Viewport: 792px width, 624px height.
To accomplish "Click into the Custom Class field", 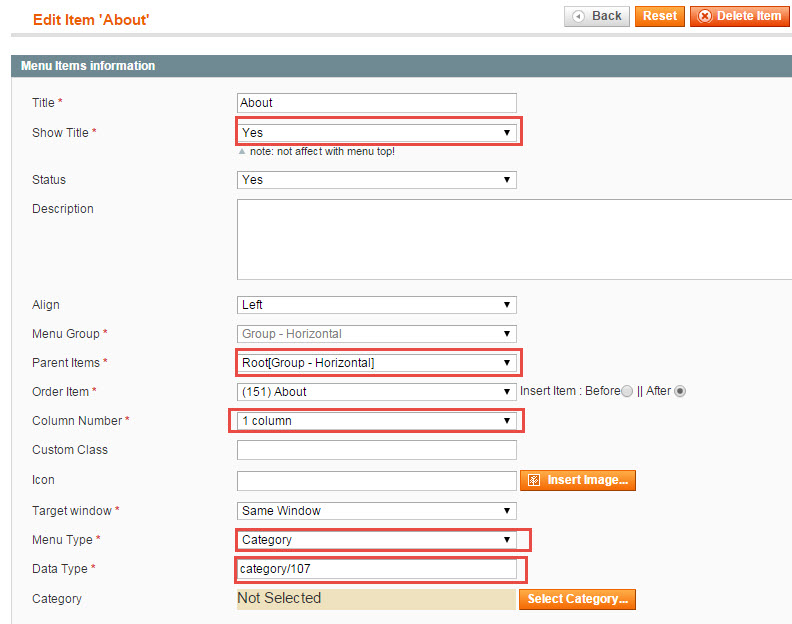I will pyautogui.click(x=377, y=450).
